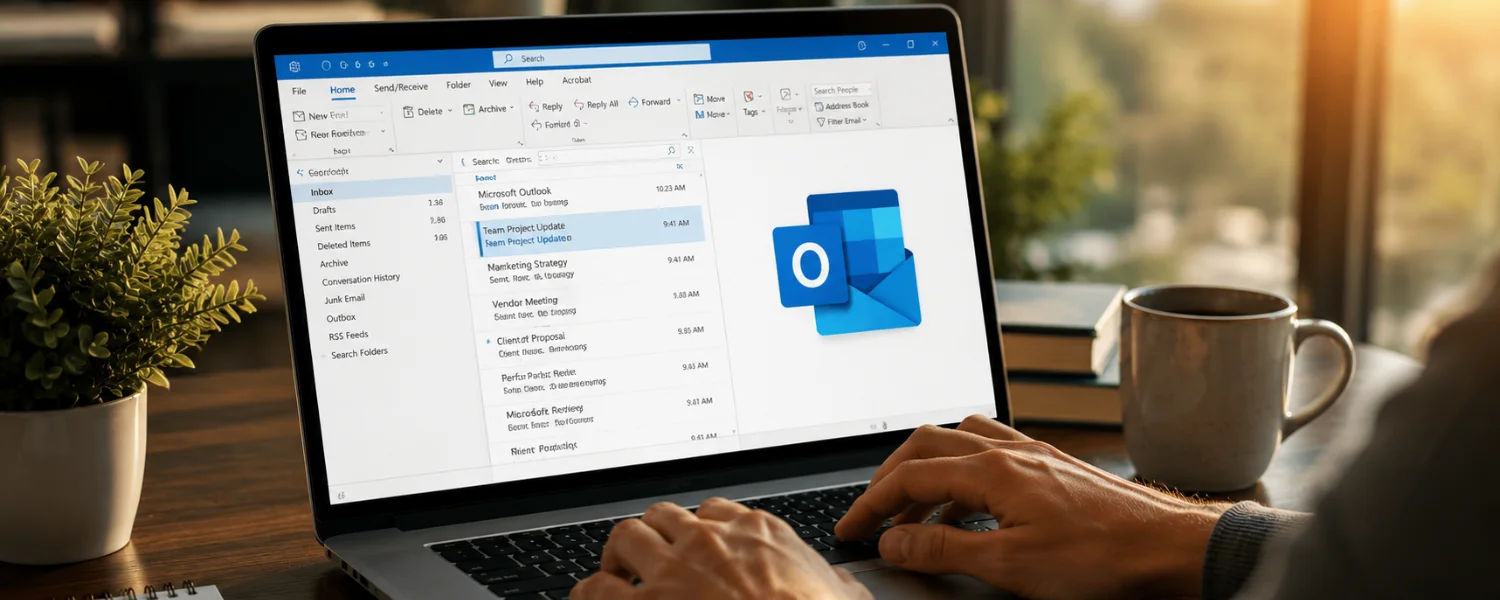
Task: Open the RSS Feeds folder
Action: 349,336
